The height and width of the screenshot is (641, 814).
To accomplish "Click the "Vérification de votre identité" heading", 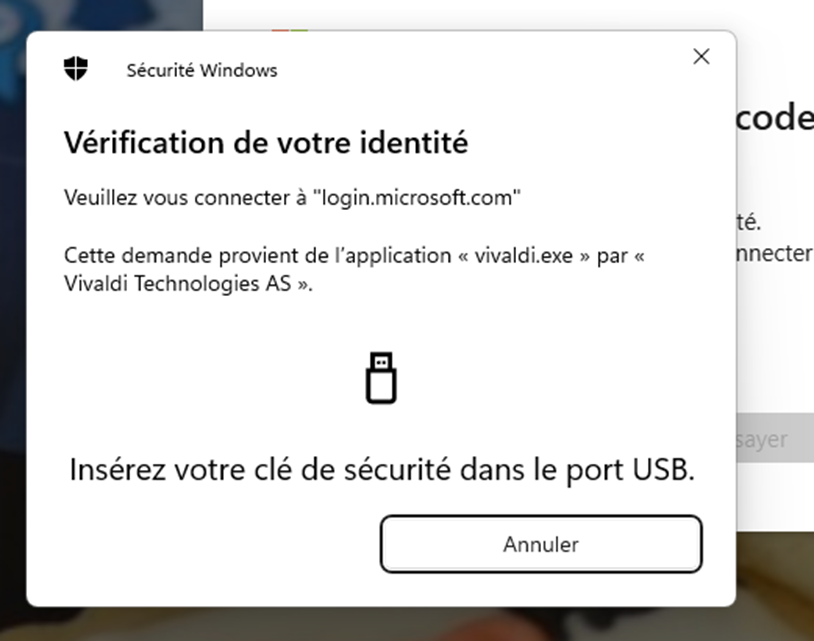I will 266,143.
